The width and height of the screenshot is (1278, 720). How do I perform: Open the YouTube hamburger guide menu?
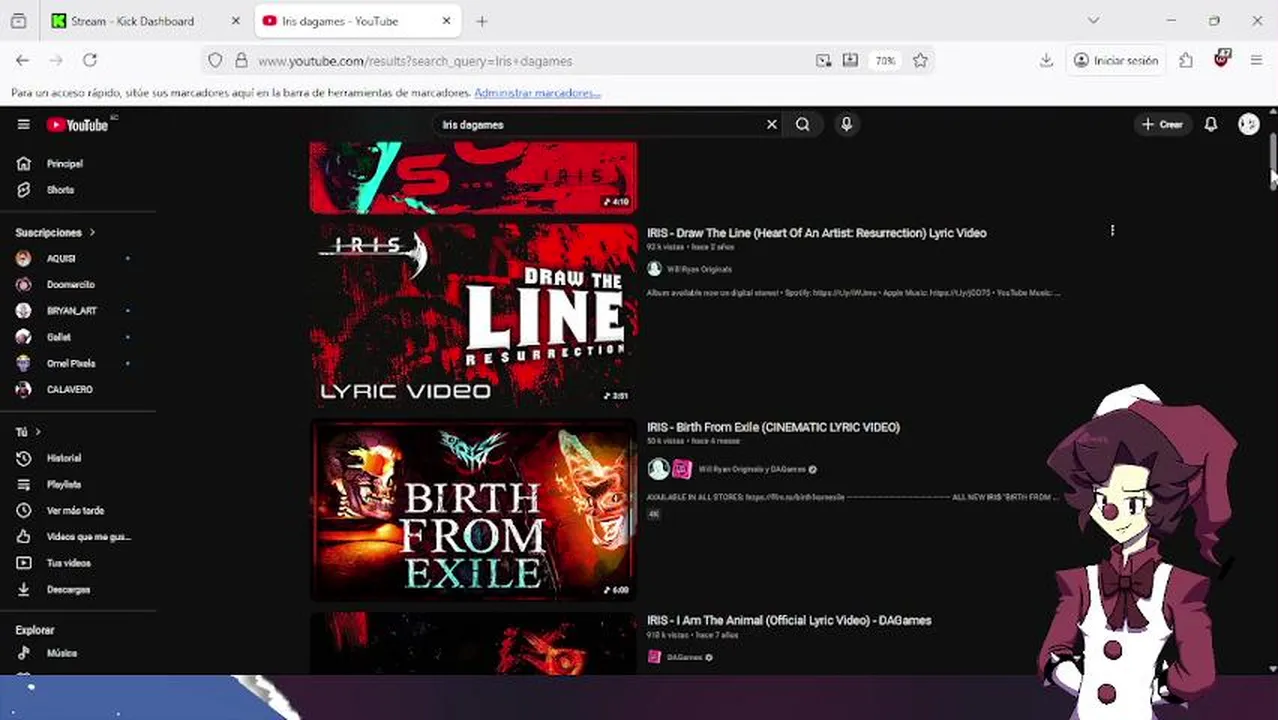click(23, 124)
